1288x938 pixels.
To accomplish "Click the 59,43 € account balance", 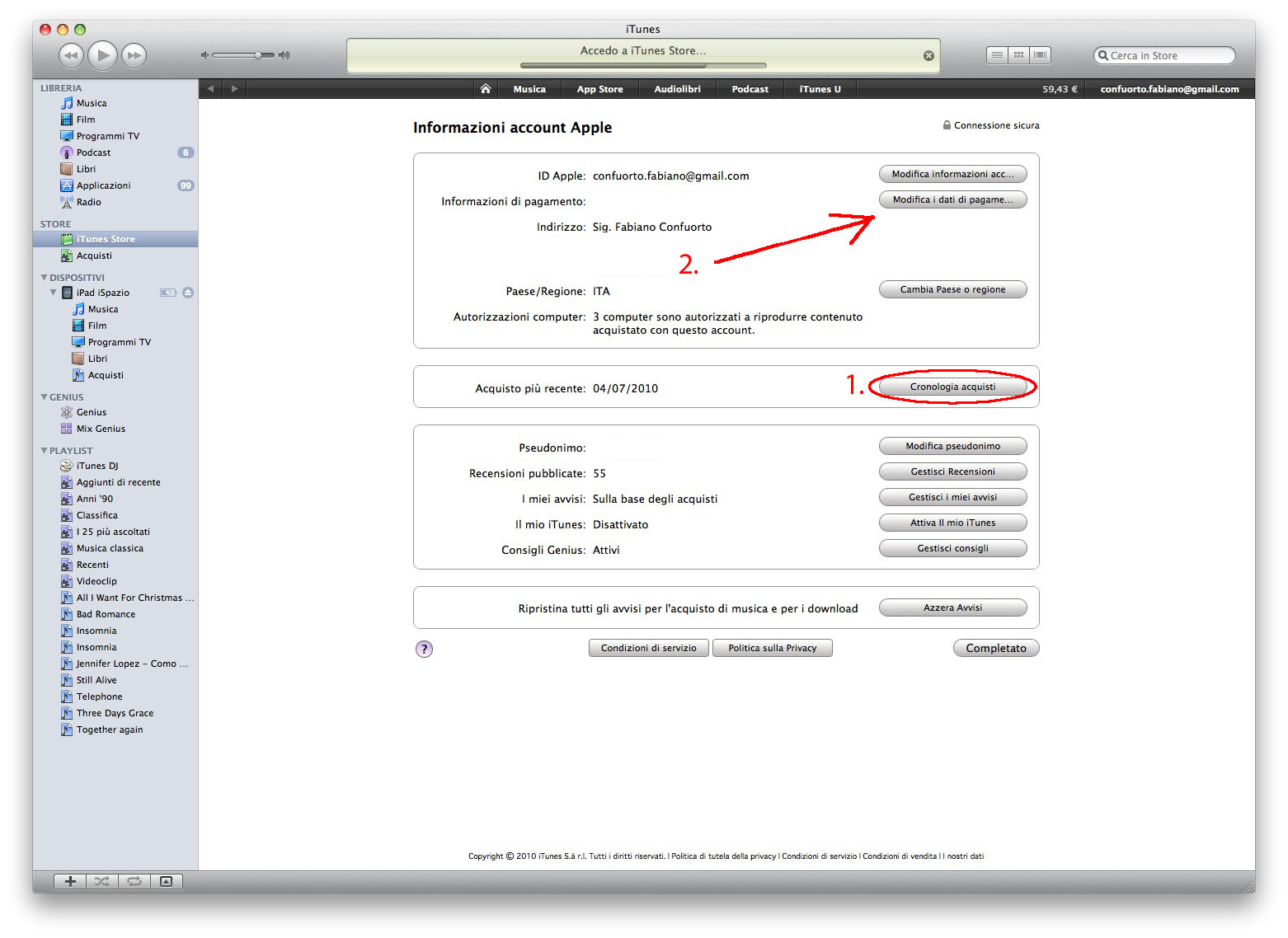I will point(1060,89).
